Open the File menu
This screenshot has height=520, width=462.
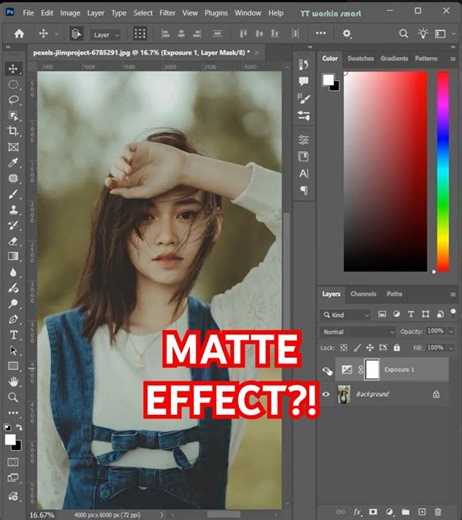pos(28,13)
